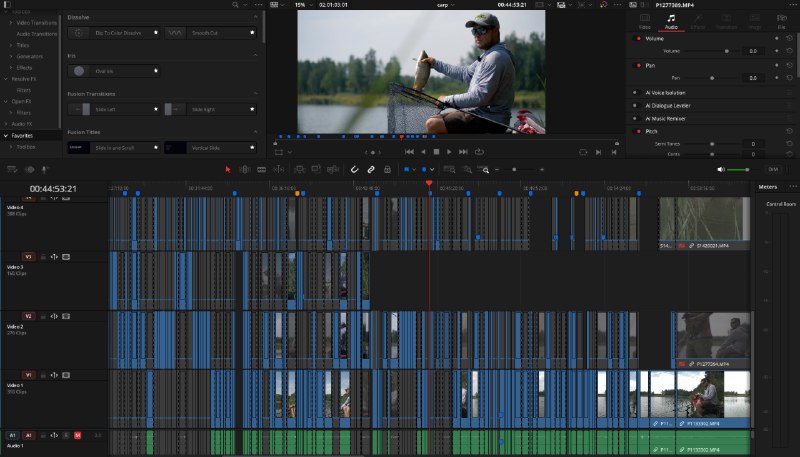Click the DIM audio button
The height and width of the screenshot is (457, 800).
point(773,169)
